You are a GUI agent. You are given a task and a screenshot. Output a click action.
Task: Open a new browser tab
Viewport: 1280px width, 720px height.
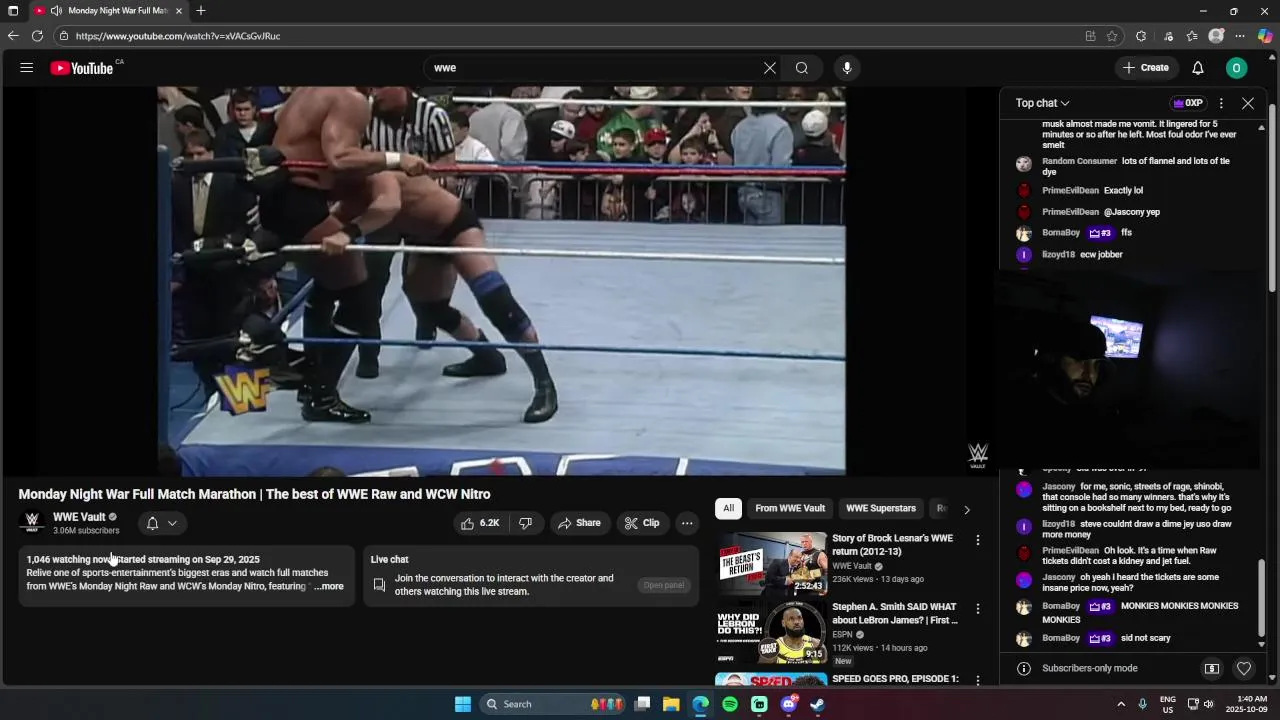coord(201,11)
